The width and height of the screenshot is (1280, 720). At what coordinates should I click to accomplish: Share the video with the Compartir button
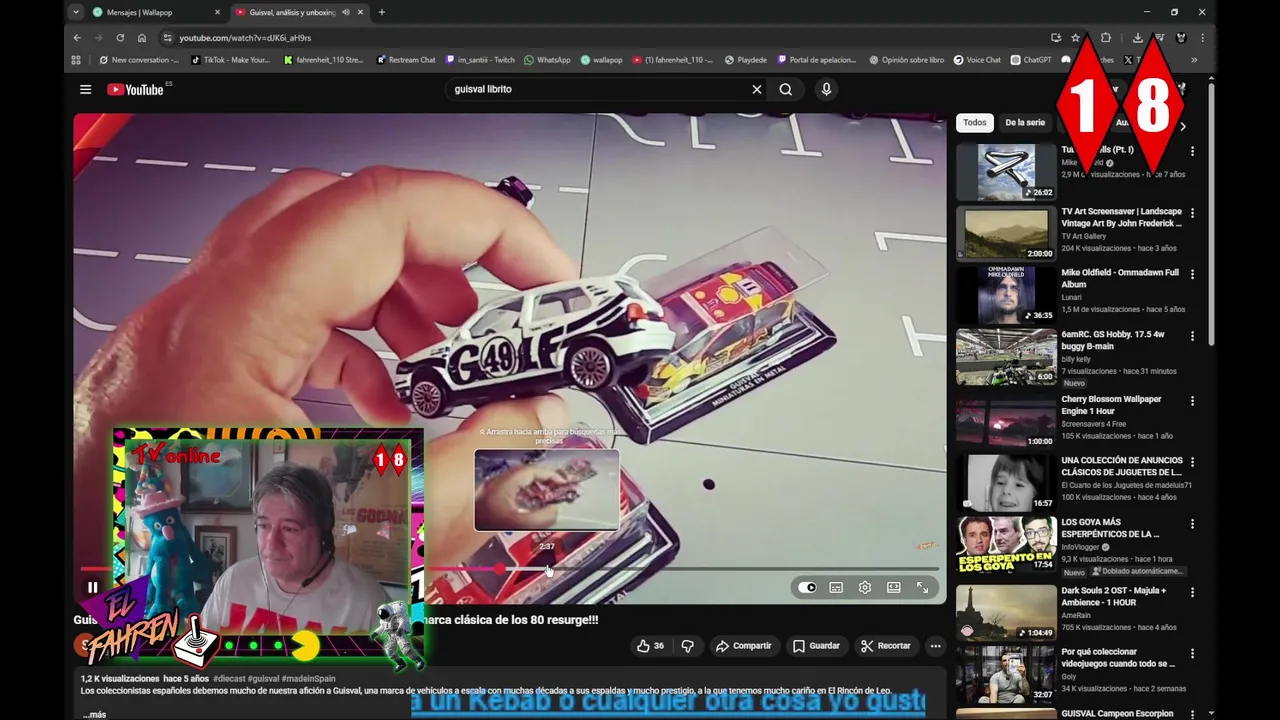743,646
